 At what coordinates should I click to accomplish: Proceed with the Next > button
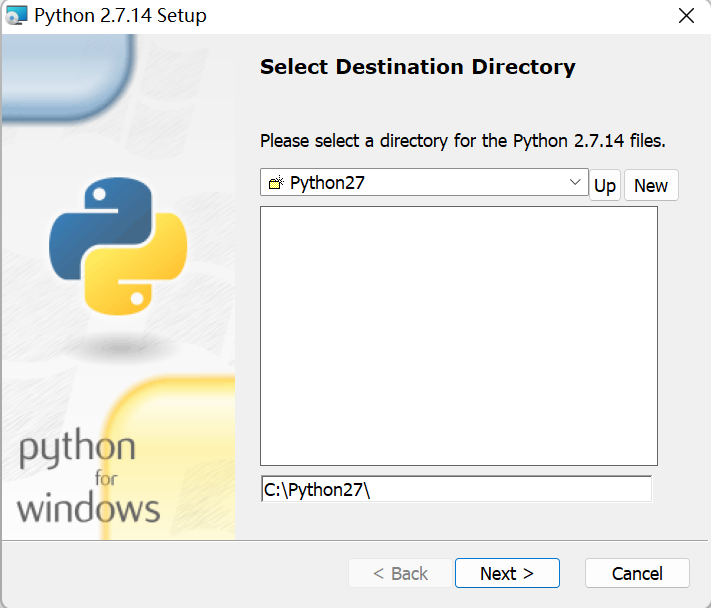click(507, 573)
